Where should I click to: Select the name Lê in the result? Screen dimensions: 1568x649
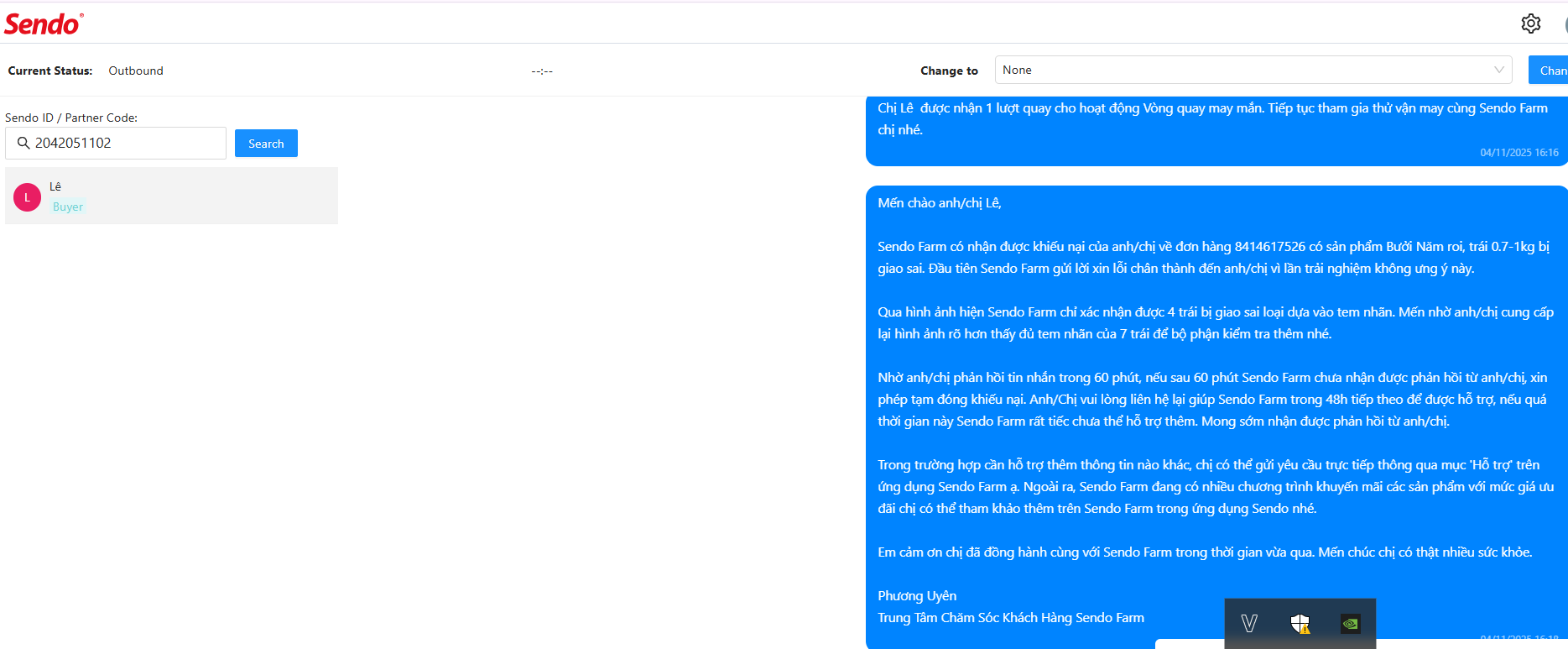(x=55, y=186)
